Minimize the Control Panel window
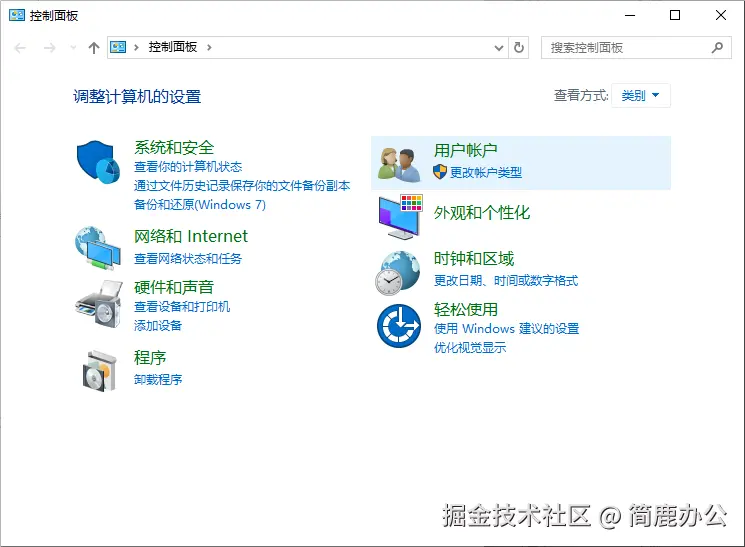Image resolution: width=745 pixels, height=547 pixels. (x=630, y=15)
